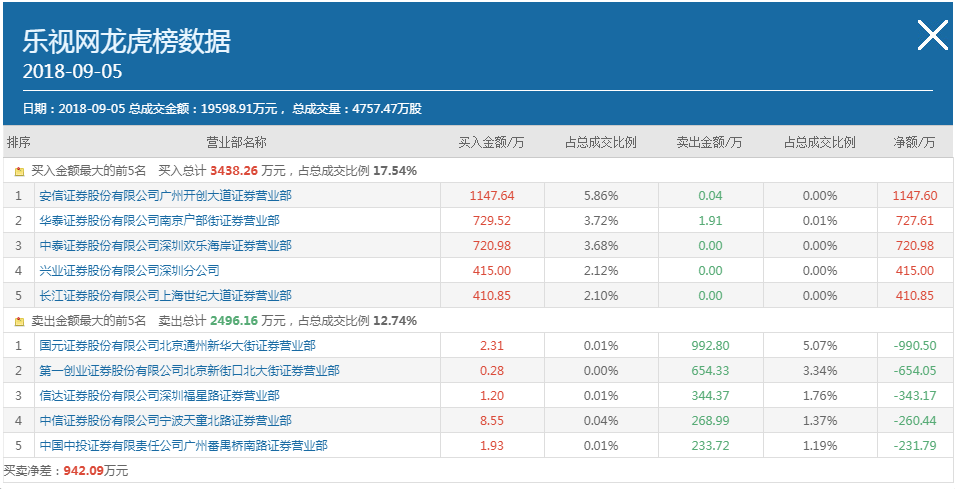Open 中国中投证券有限责任公司广州番禺桥南路证券营业部 link

pos(183,446)
